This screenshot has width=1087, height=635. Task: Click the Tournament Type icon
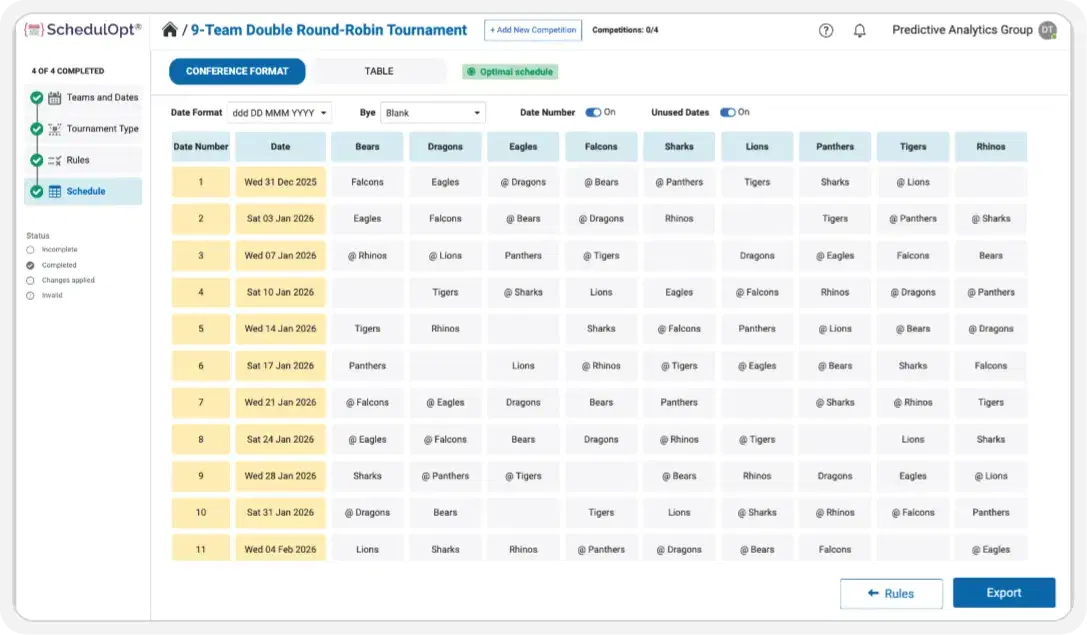click(55, 129)
